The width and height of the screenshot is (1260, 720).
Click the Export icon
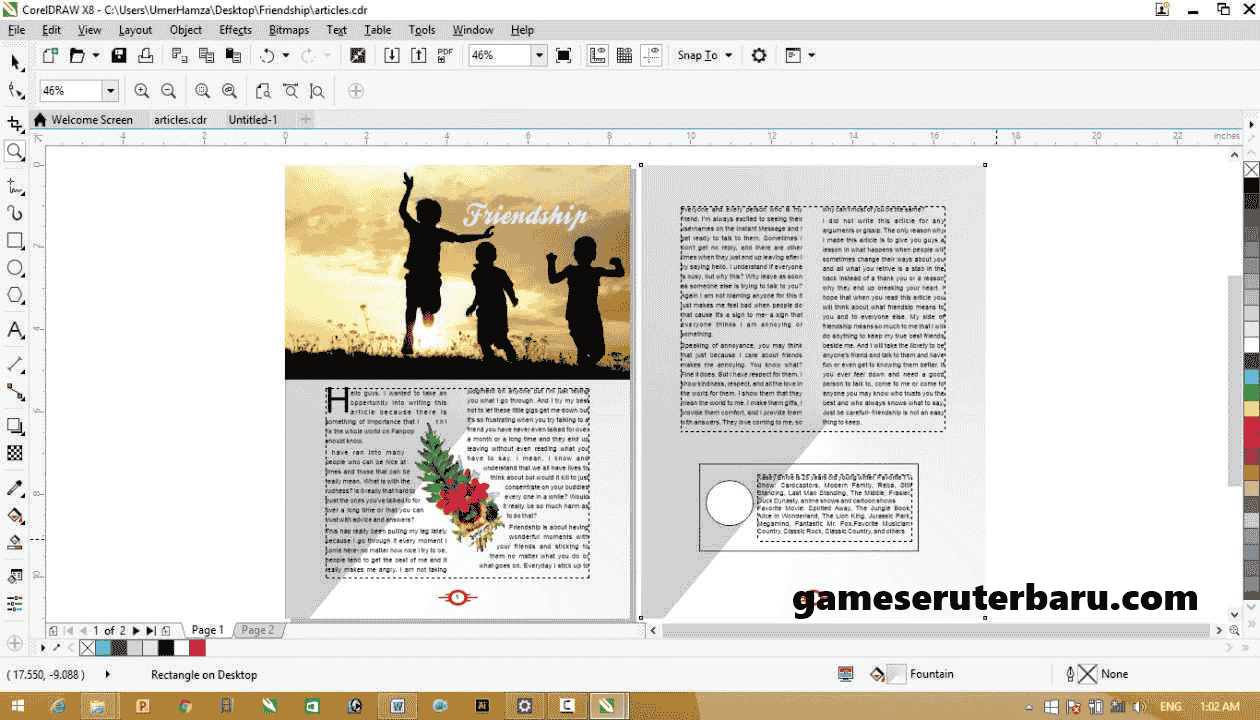click(419, 55)
